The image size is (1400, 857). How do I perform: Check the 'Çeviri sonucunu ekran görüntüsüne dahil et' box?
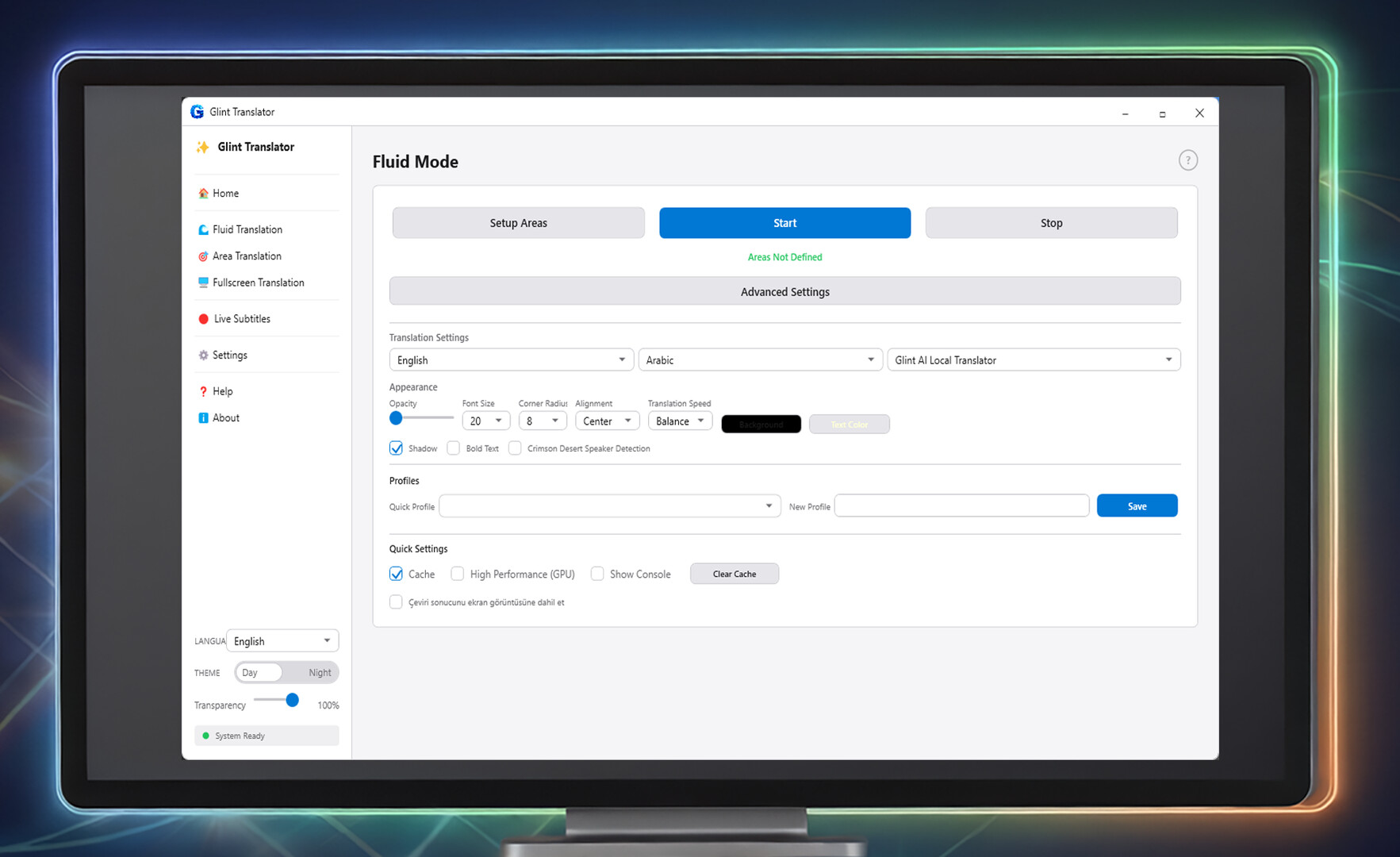(x=396, y=602)
